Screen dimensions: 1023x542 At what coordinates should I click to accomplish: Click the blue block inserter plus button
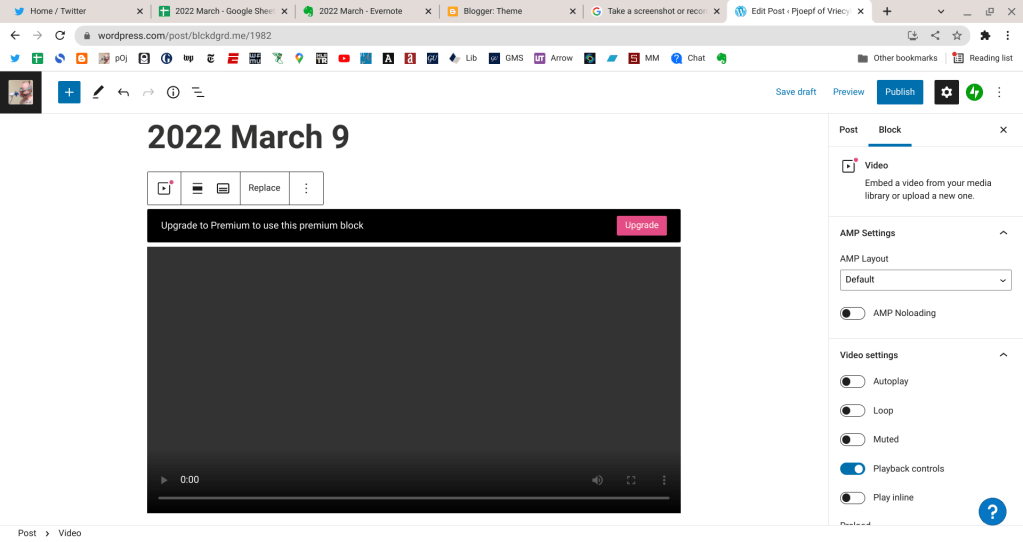[x=69, y=92]
